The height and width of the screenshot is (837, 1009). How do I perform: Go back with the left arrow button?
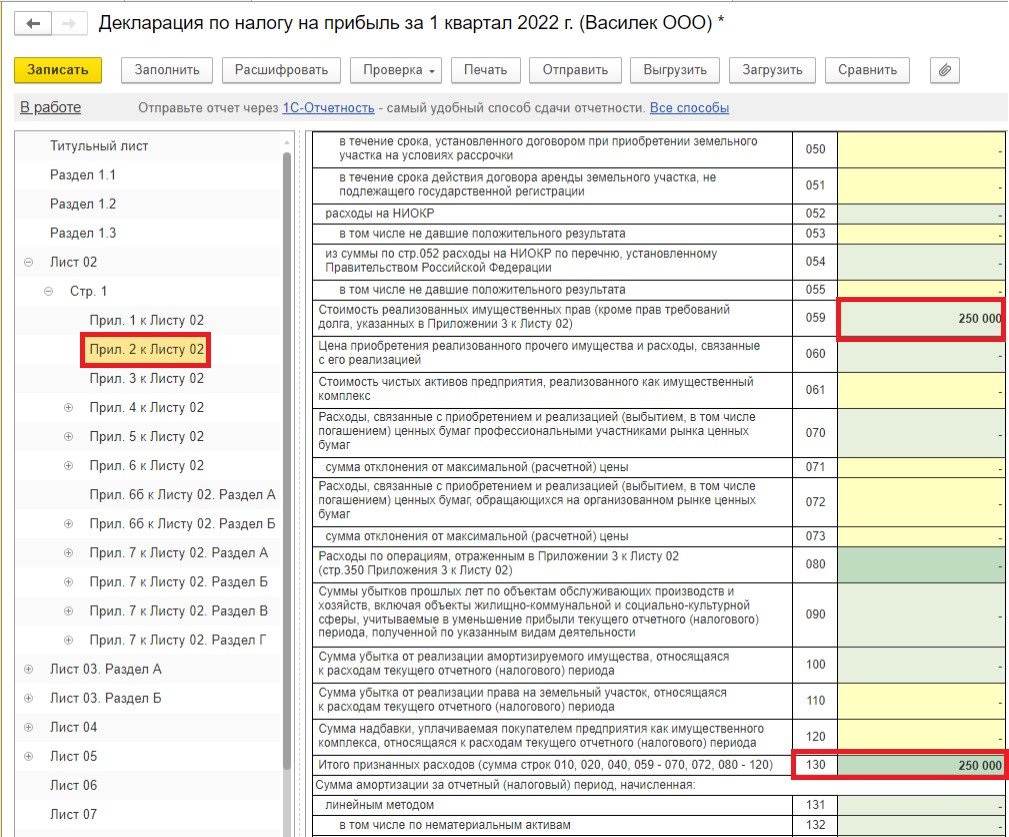(33, 24)
